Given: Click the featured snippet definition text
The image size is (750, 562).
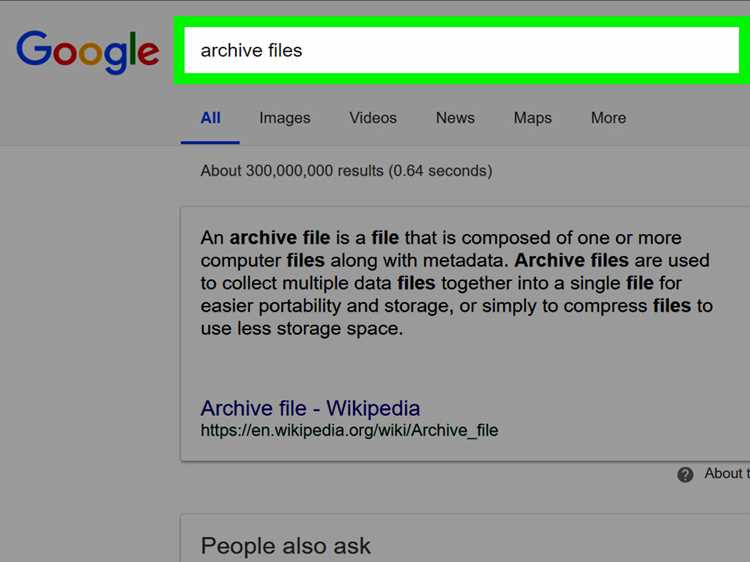Looking at the screenshot, I should 457,283.
